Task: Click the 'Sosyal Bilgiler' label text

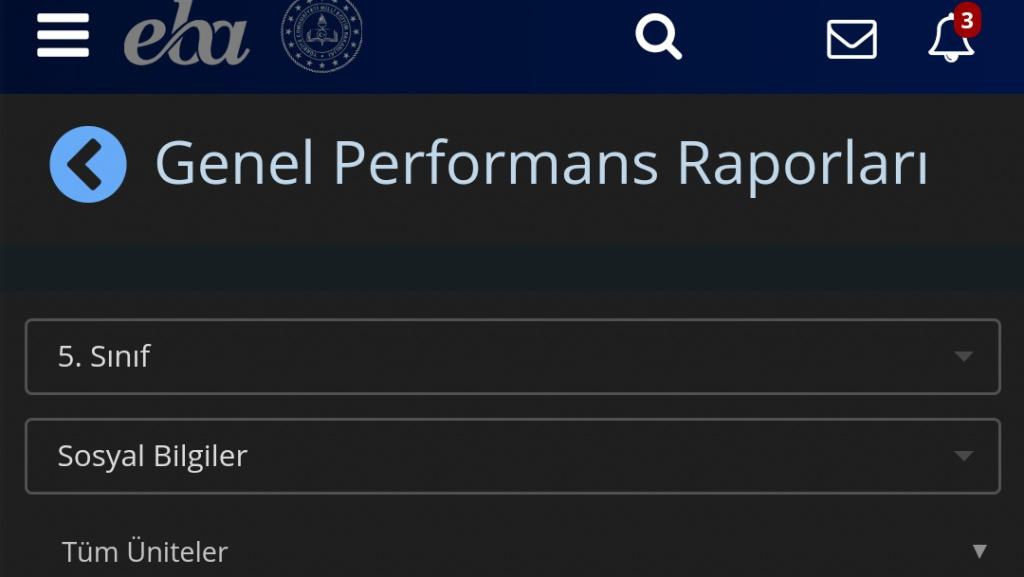Action: 152,456
